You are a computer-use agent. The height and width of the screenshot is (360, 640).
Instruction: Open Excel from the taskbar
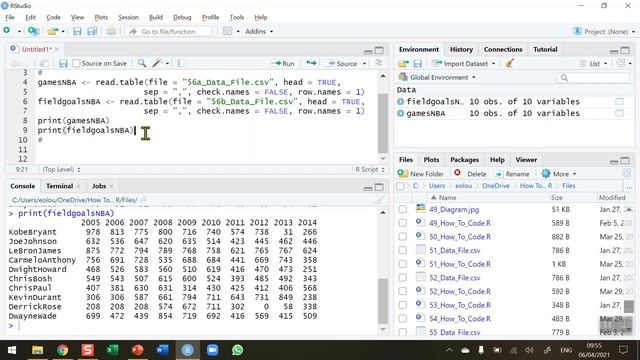click(x=112, y=350)
